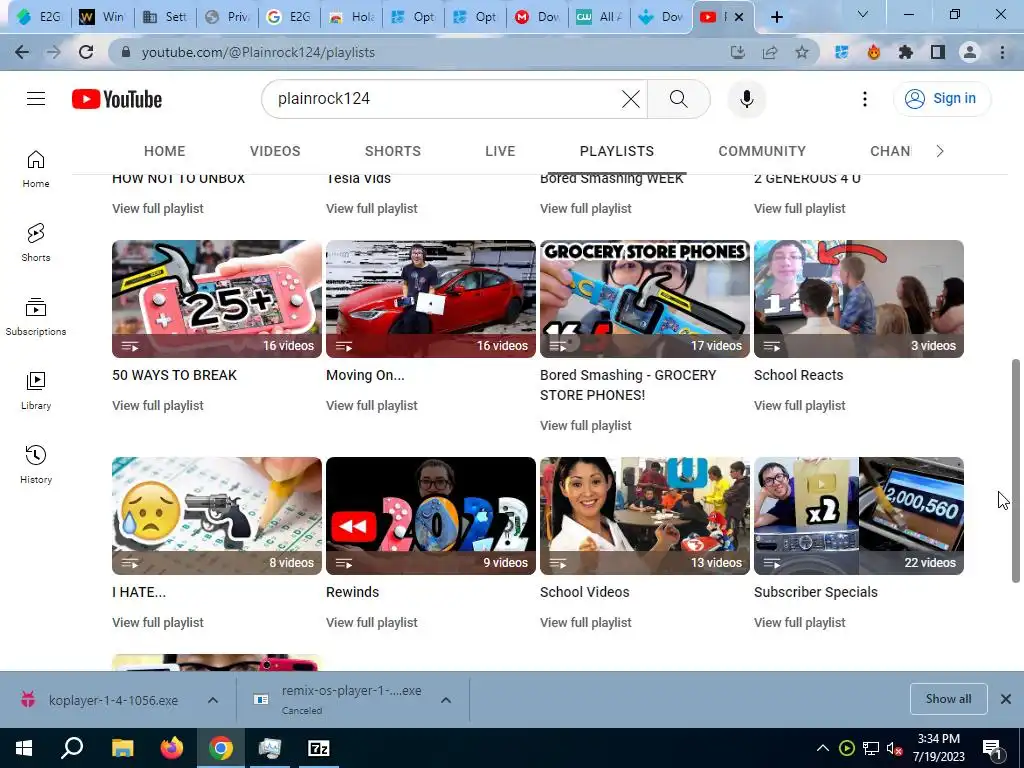Open the YouTube hamburger guide menu
This screenshot has height=768, width=1024.
pyautogui.click(x=36, y=99)
